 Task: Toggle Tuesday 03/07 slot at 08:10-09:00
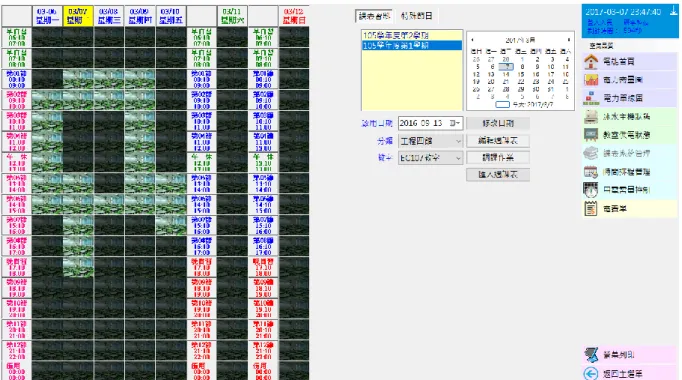pos(78,80)
